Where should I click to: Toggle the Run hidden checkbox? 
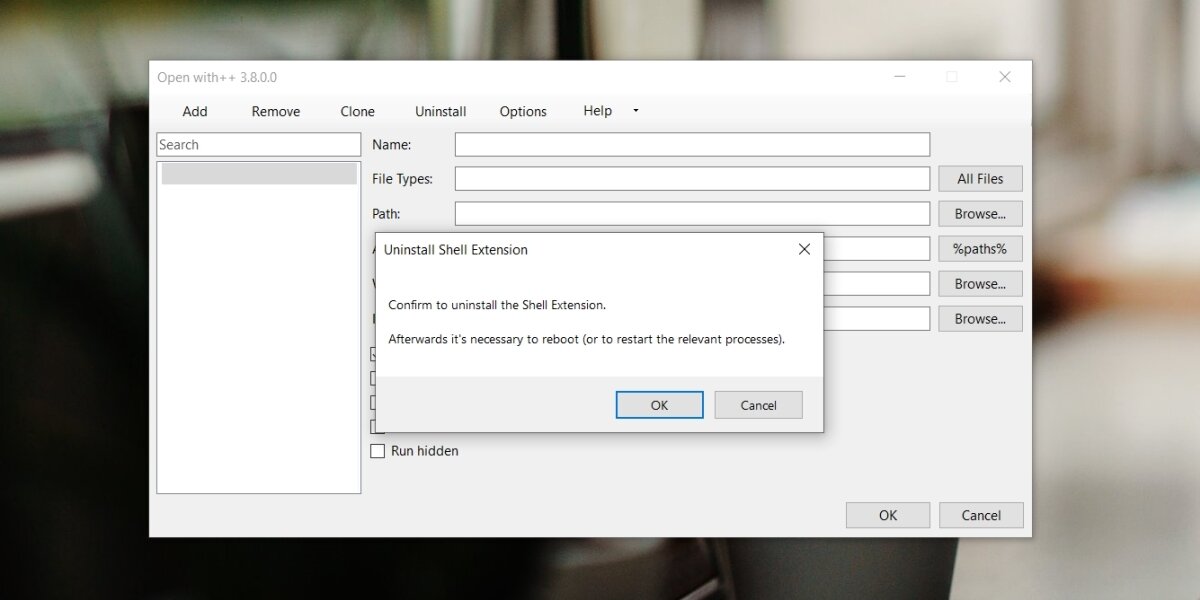378,451
